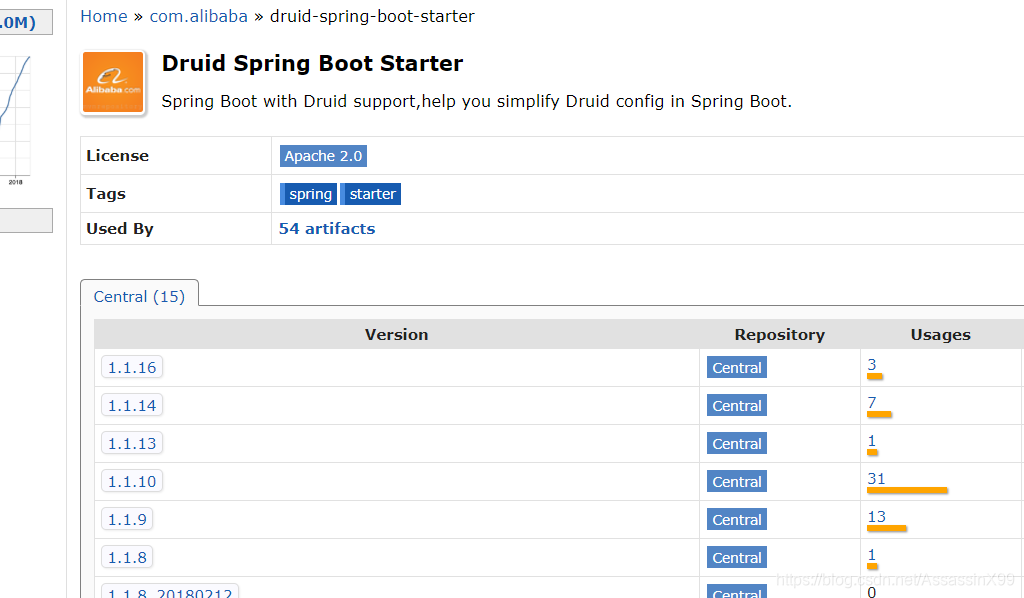Select the spring tag
The image size is (1024, 598).
(x=308, y=194)
